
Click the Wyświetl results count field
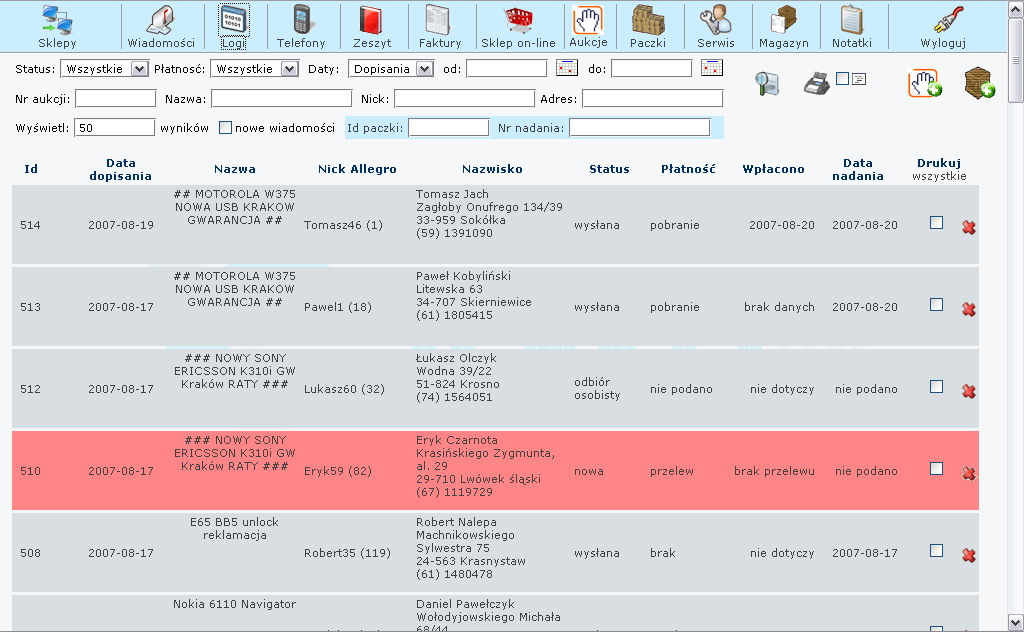click(114, 127)
